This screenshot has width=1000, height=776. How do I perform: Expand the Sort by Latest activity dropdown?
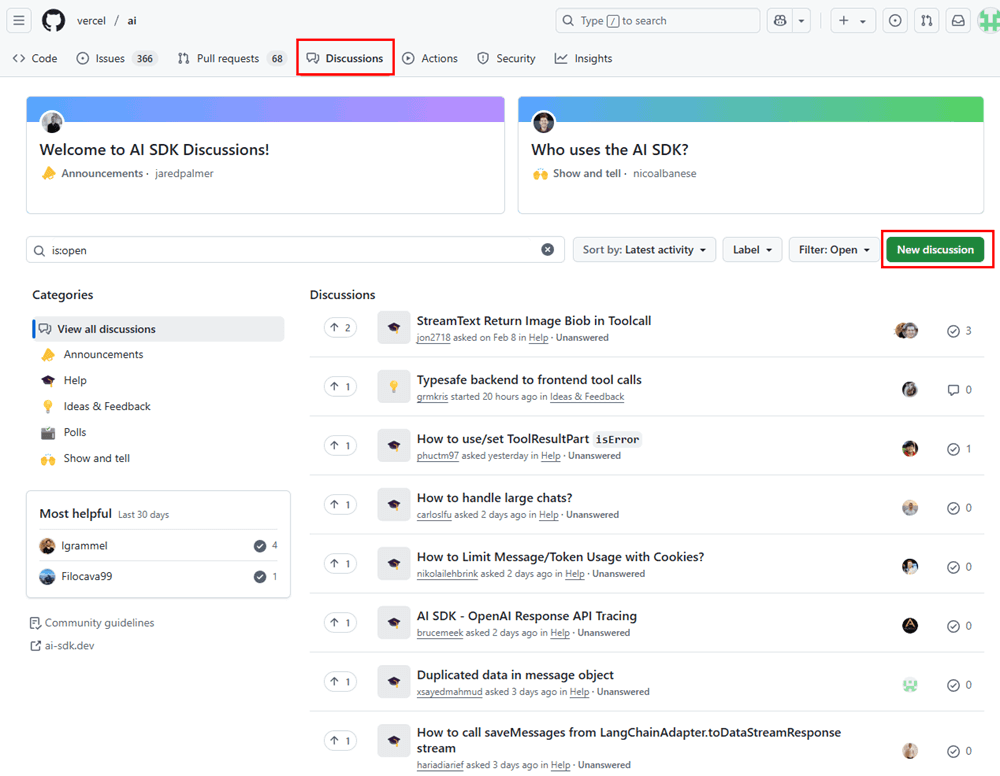pyautogui.click(x=644, y=250)
